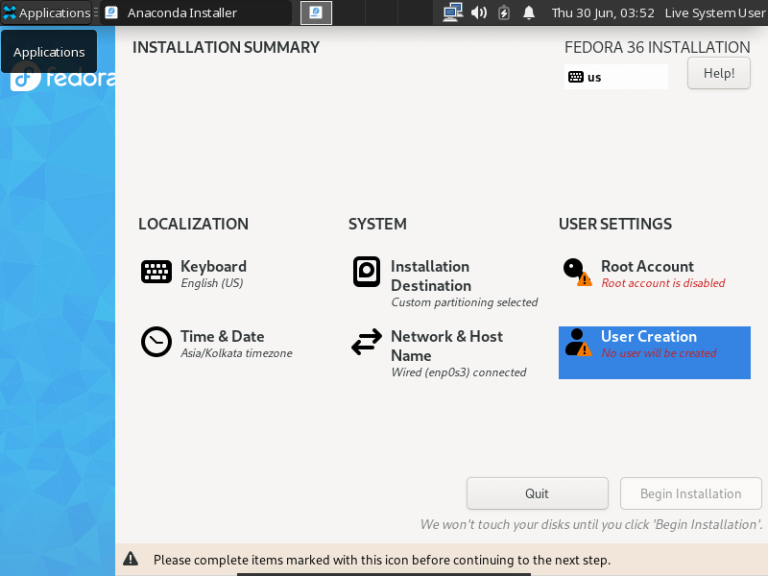This screenshot has height=576, width=768.
Task: Click the Root Account key icon
Action: click(x=577, y=272)
